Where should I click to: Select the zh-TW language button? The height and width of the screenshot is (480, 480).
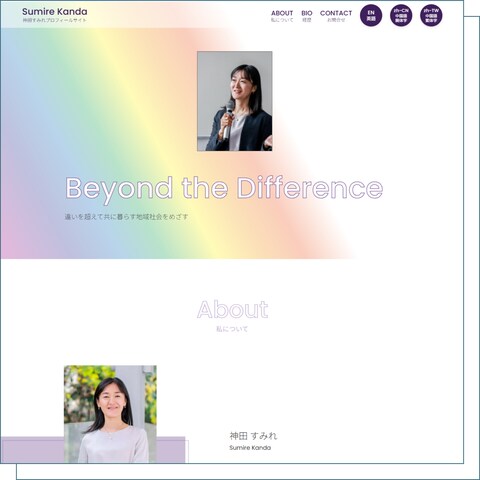tap(431, 15)
